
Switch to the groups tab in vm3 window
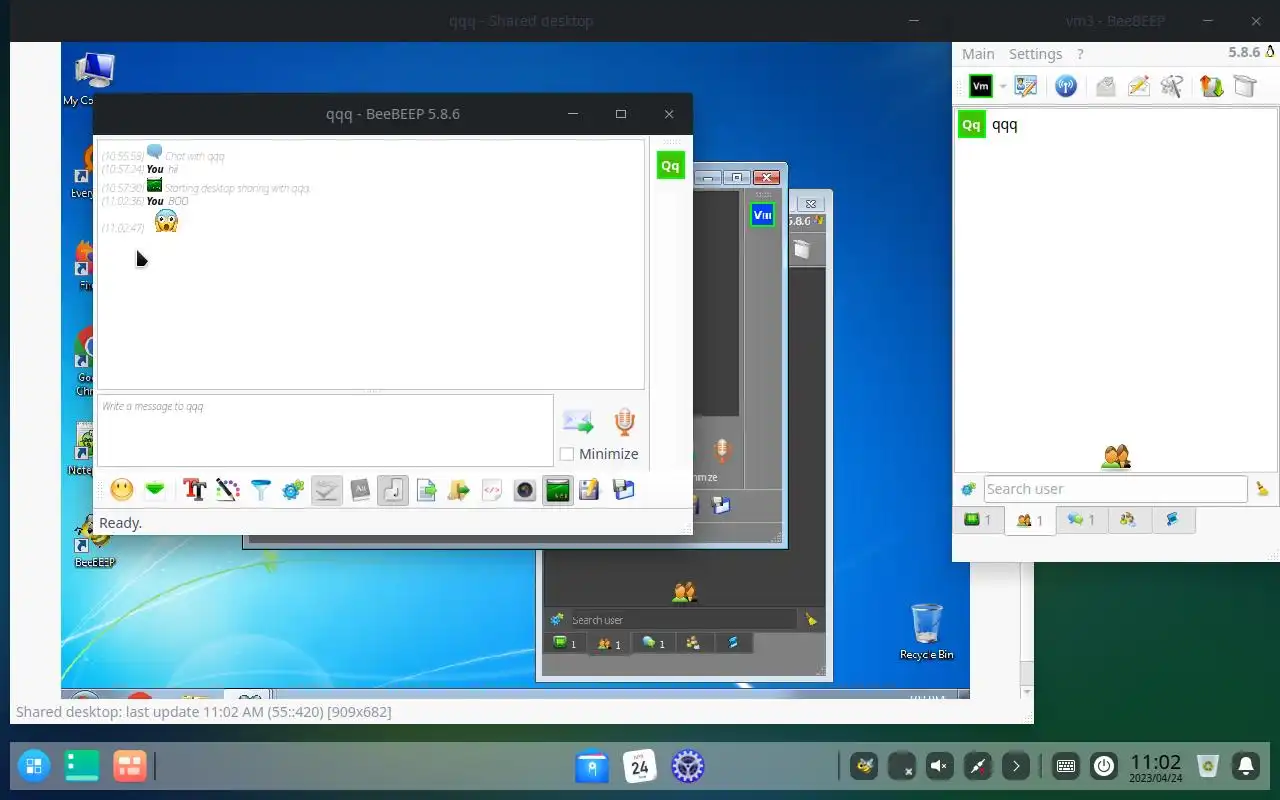coord(1128,520)
